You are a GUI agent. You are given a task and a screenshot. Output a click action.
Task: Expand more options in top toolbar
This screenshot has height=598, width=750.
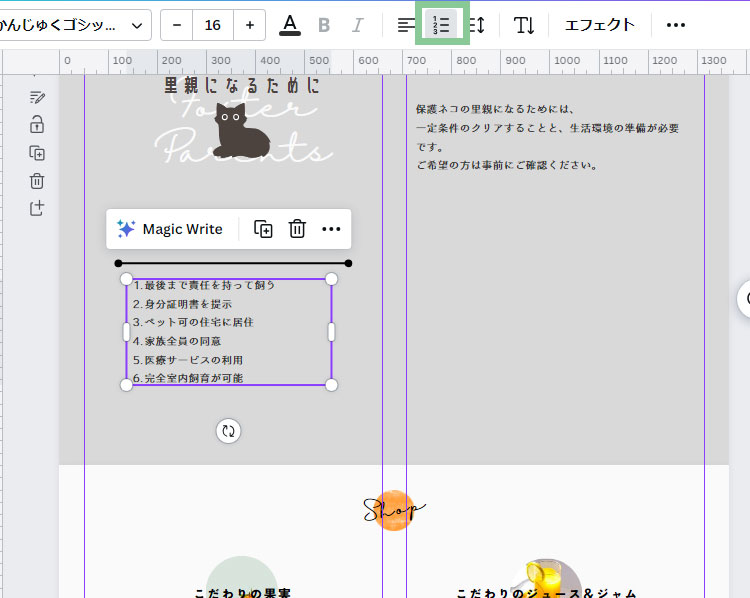tap(676, 25)
